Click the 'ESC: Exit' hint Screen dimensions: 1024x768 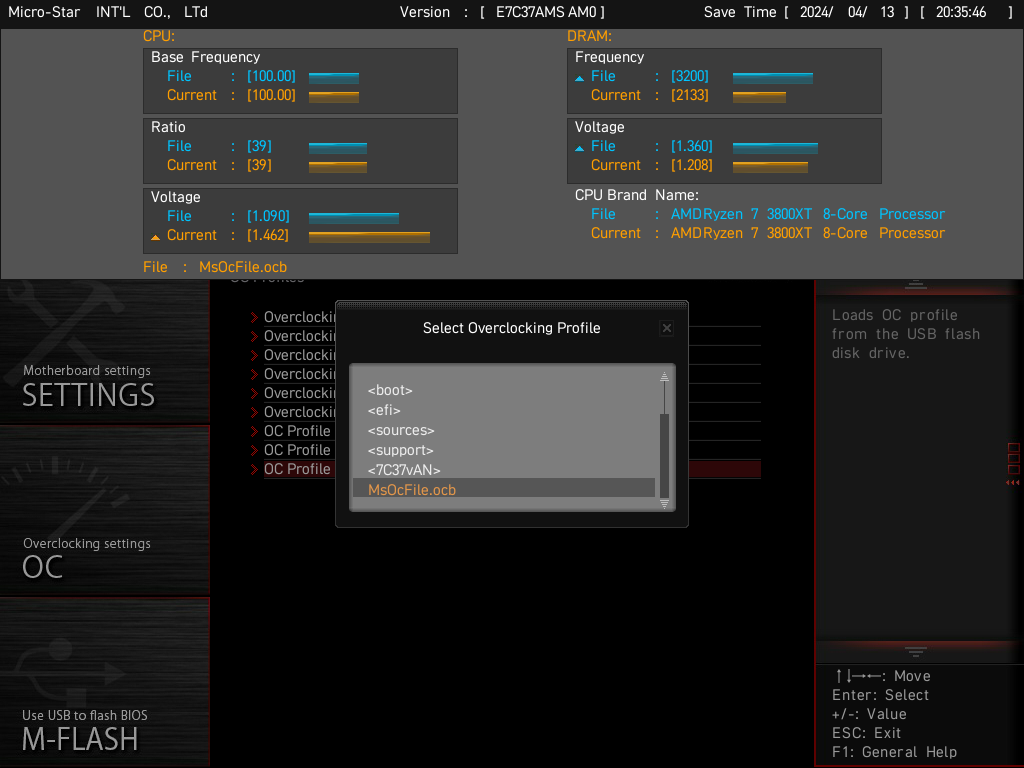(866, 733)
